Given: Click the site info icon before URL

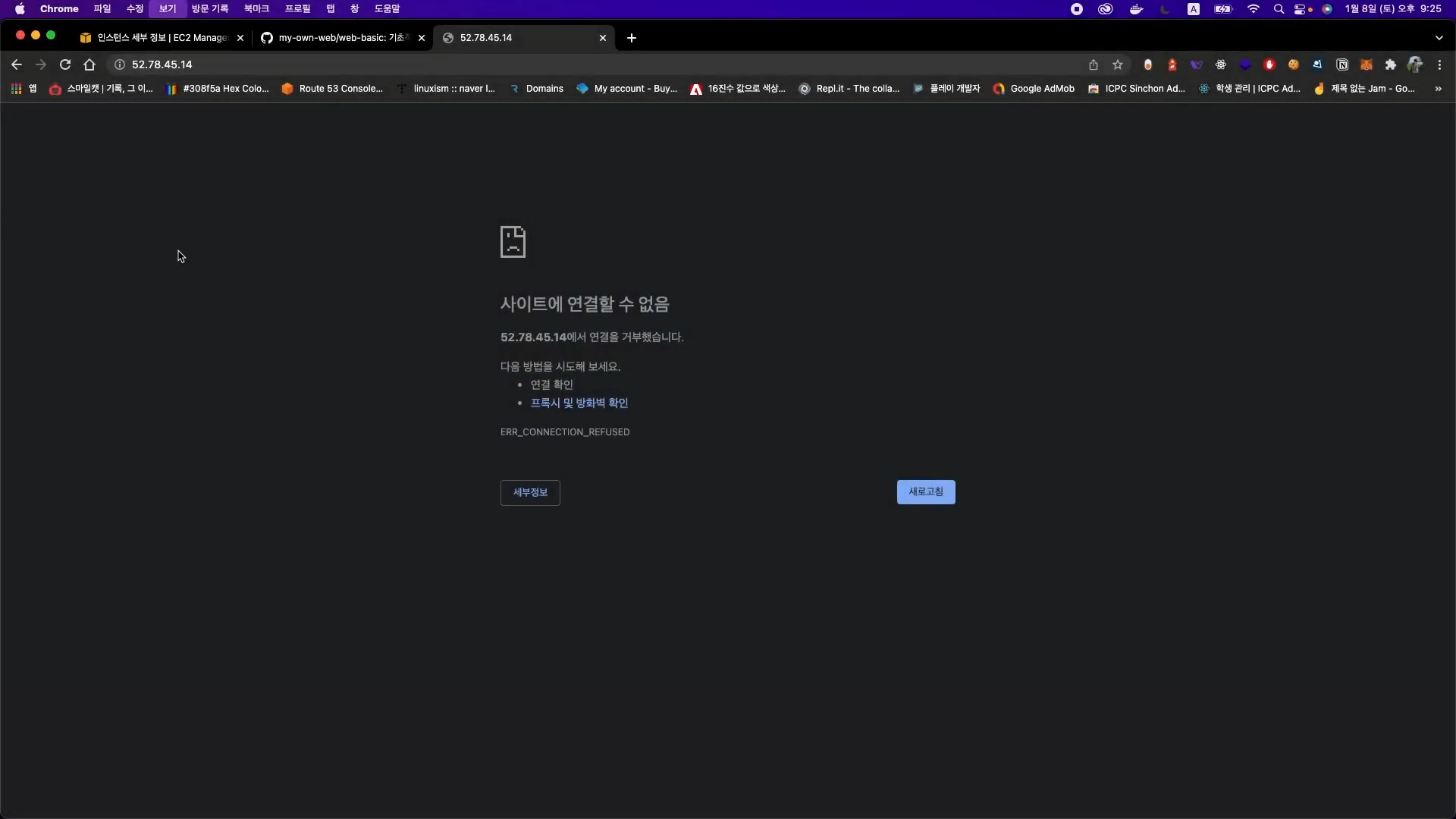Looking at the screenshot, I should (x=119, y=64).
